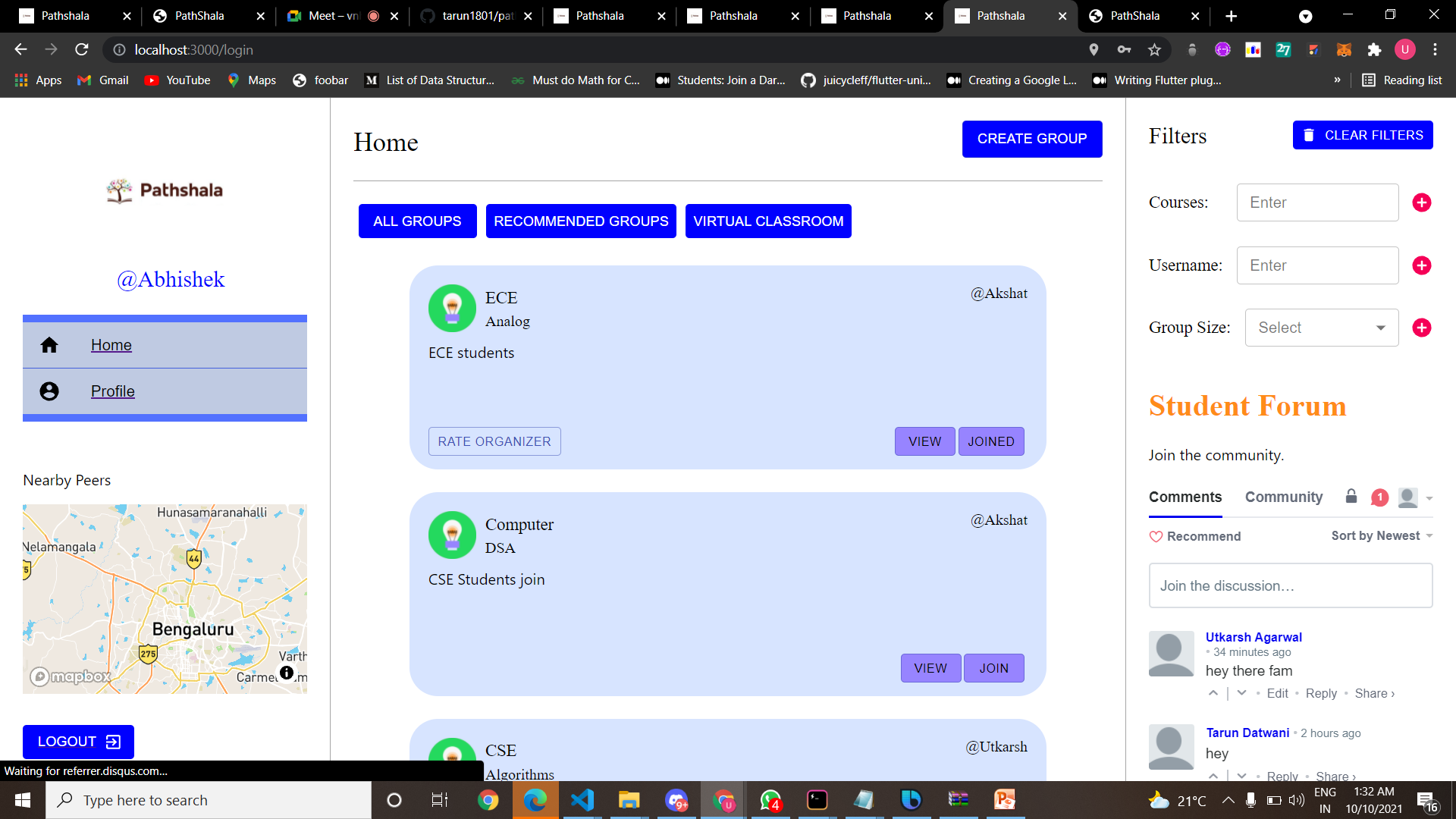
Task: Click the Disqus lock icon
Action: click(x=1351, y=497)
